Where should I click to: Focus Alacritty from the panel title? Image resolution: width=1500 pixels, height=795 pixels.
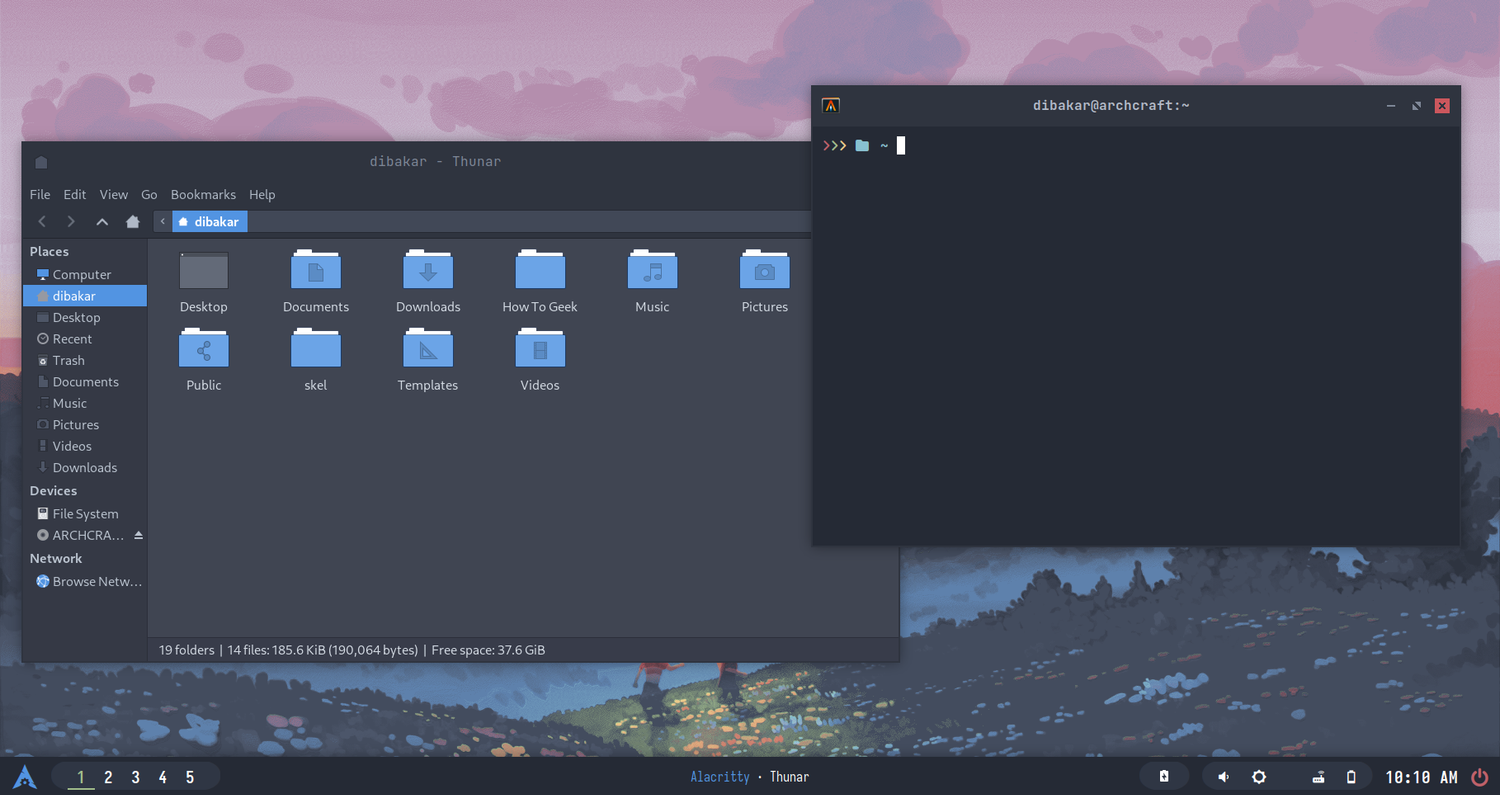[x=720, y=777]
